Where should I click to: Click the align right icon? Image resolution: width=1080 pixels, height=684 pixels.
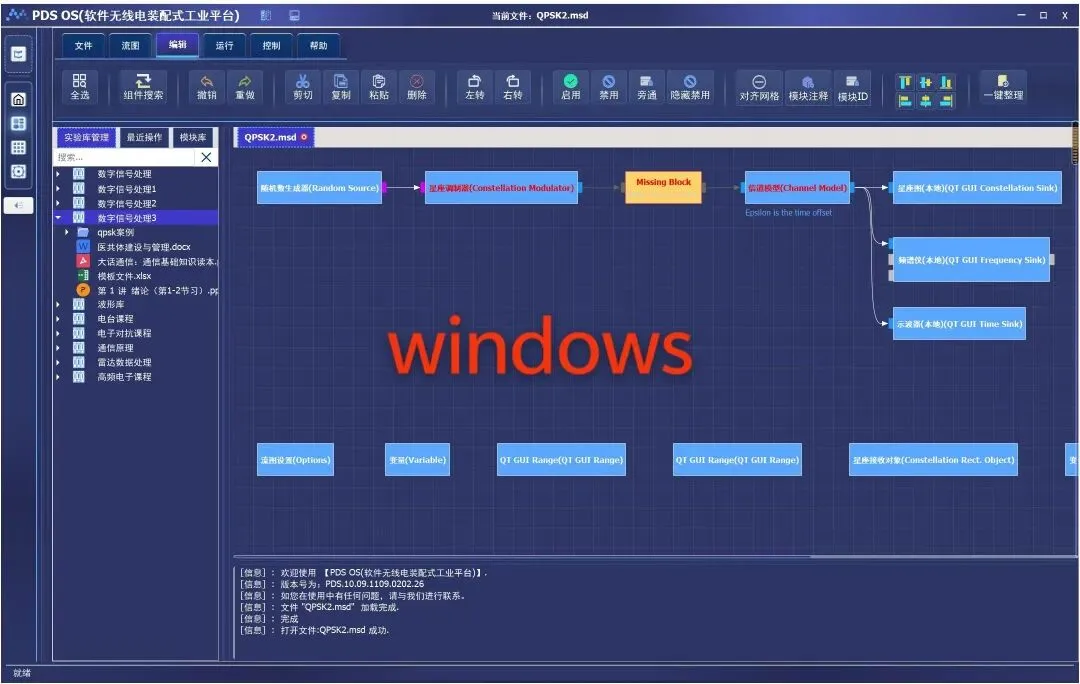click(946, 101)
